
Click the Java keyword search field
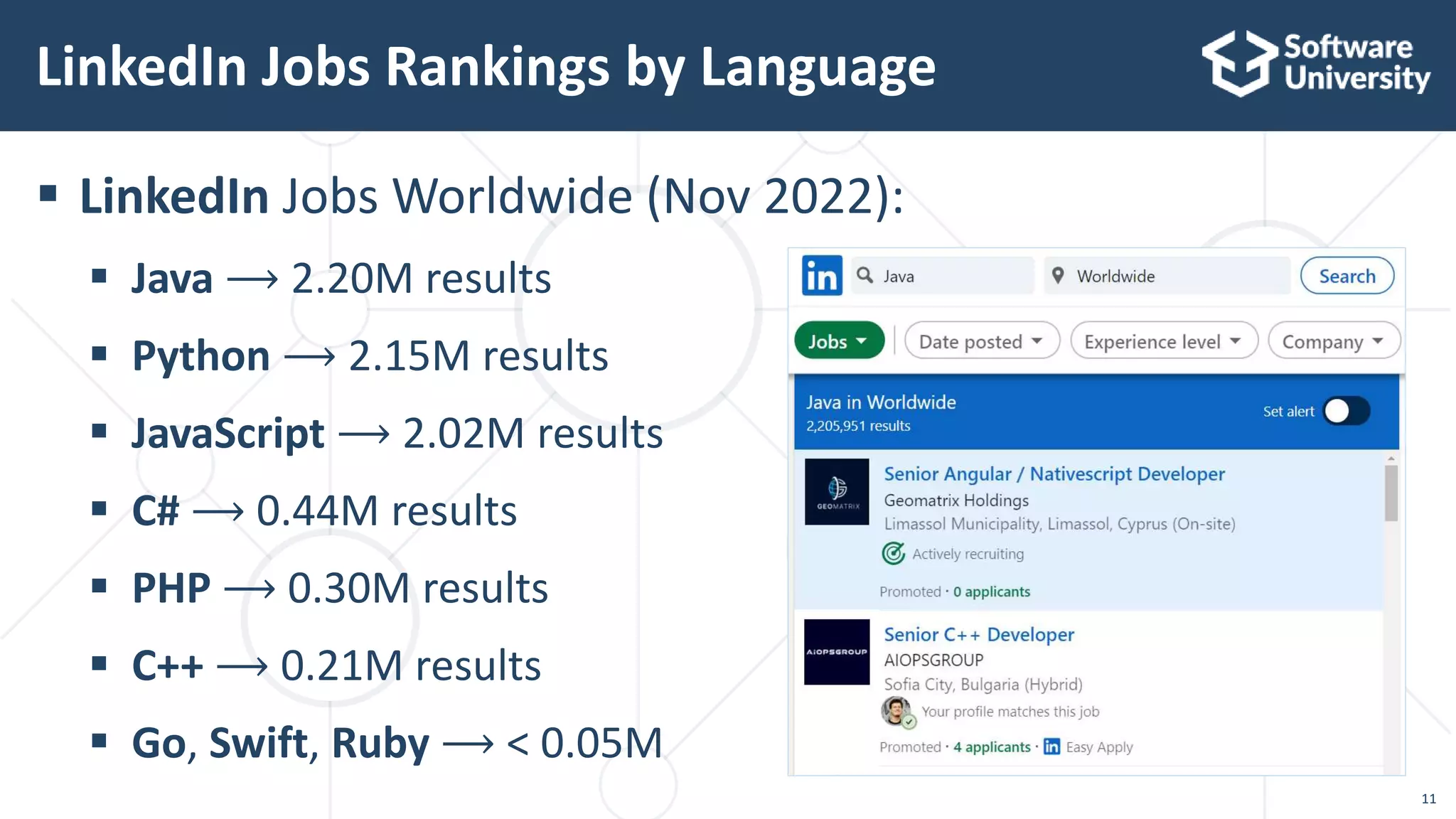coord(943,276)
